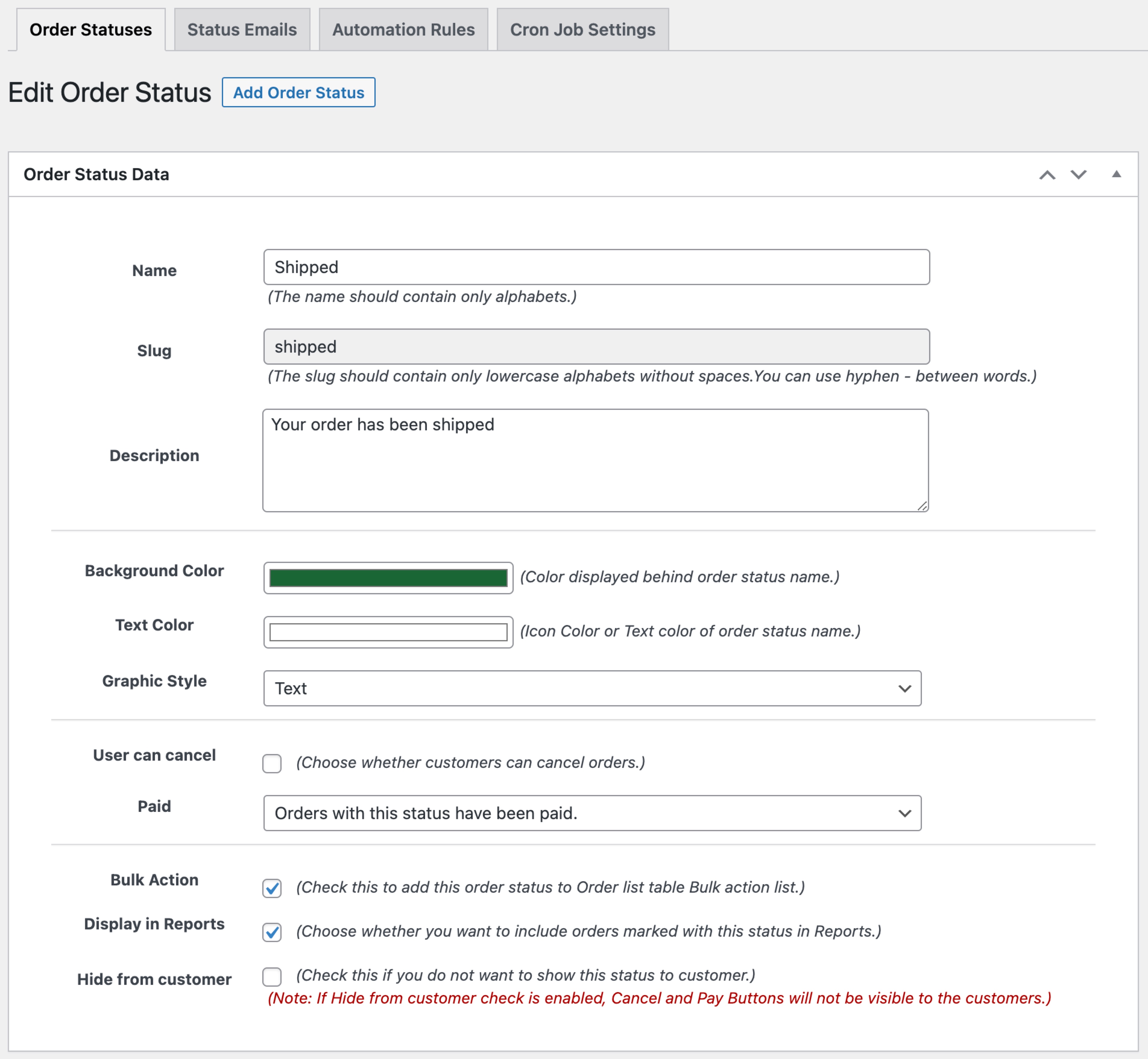Enable the User can cancel checkbox
The height and width of the screenshot is (1059, 1148).
pyautogui.click(x=272, y=763)
